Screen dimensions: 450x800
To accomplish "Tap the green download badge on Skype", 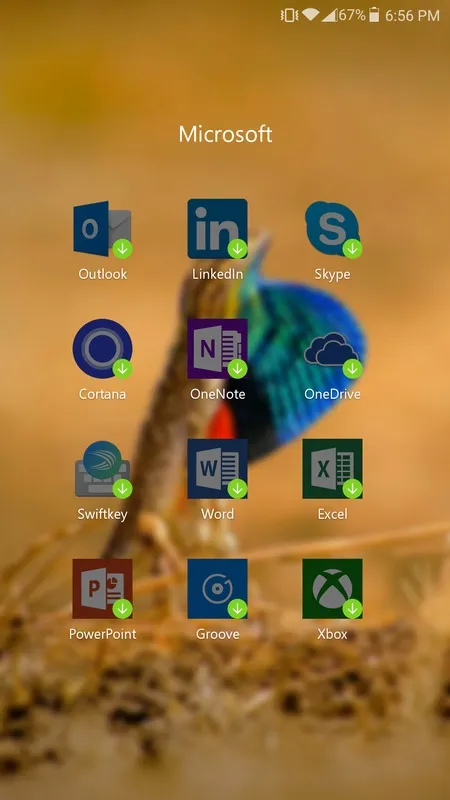I will (x=353, y=249).
